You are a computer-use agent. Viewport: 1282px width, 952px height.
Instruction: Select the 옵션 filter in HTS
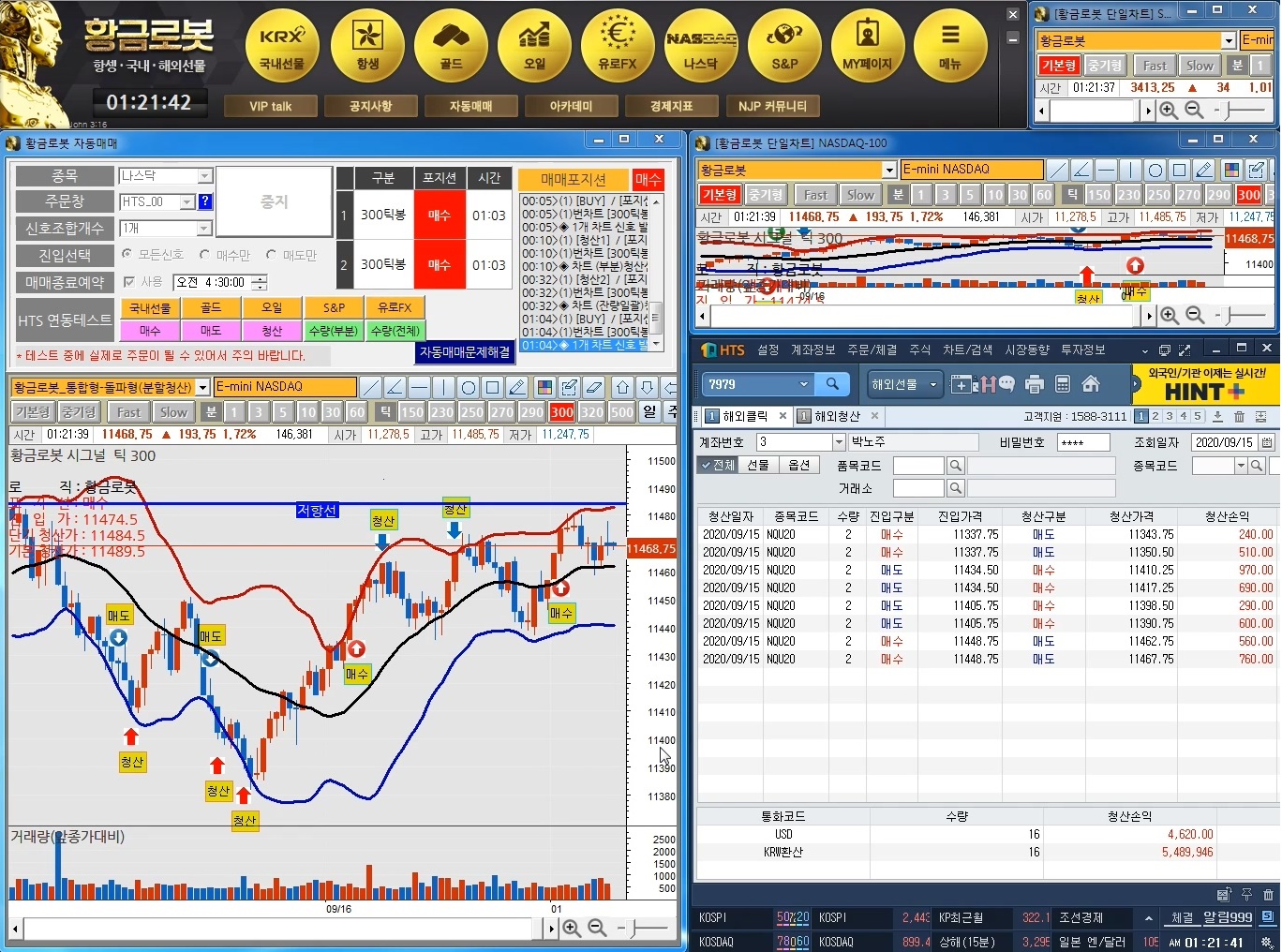pos(798,465)
